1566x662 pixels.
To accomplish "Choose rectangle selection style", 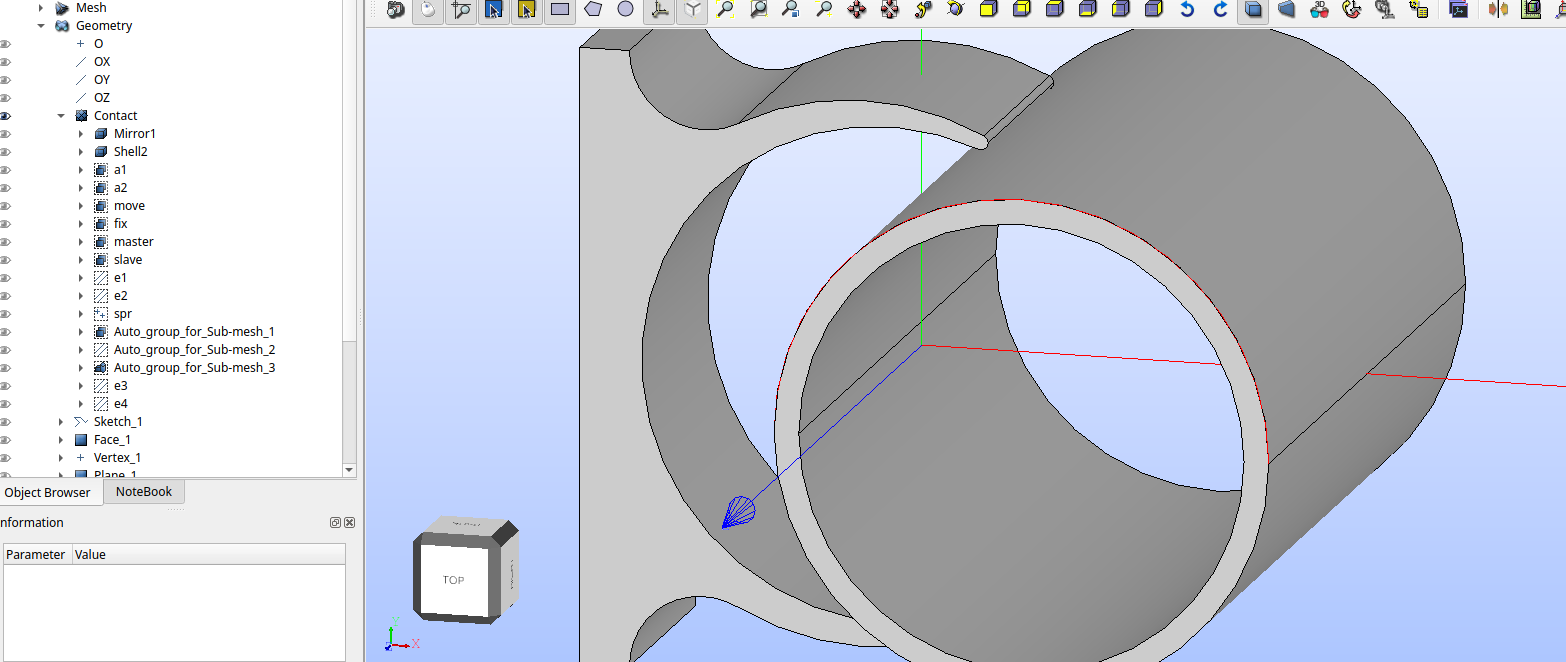I will point(560,10).
